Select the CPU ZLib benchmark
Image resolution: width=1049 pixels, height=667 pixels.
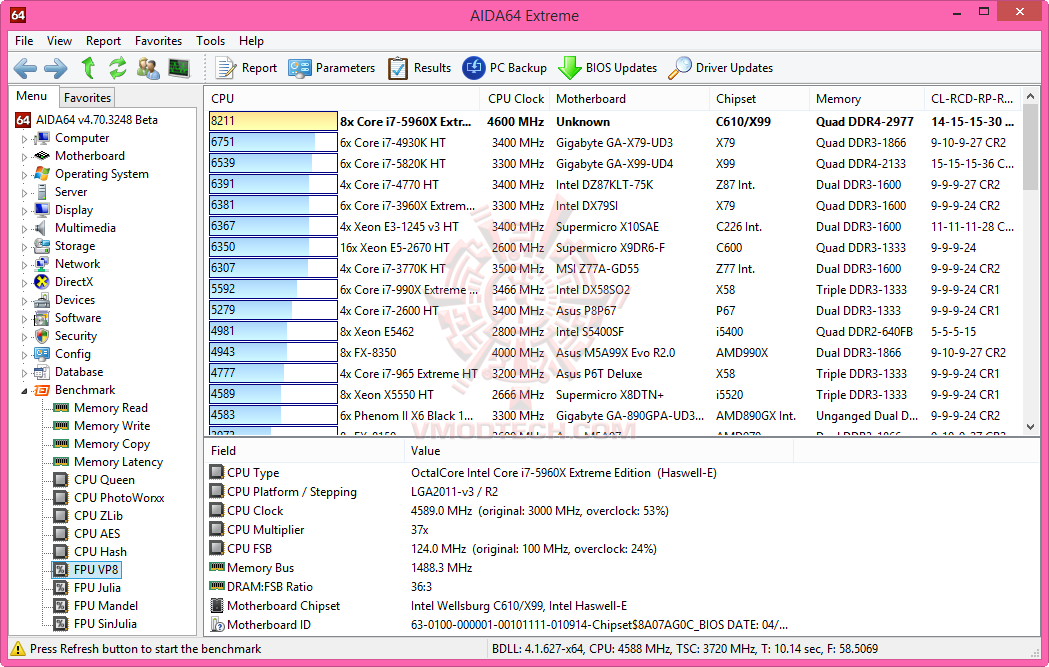pyautogui.click(x=98, y=516)
